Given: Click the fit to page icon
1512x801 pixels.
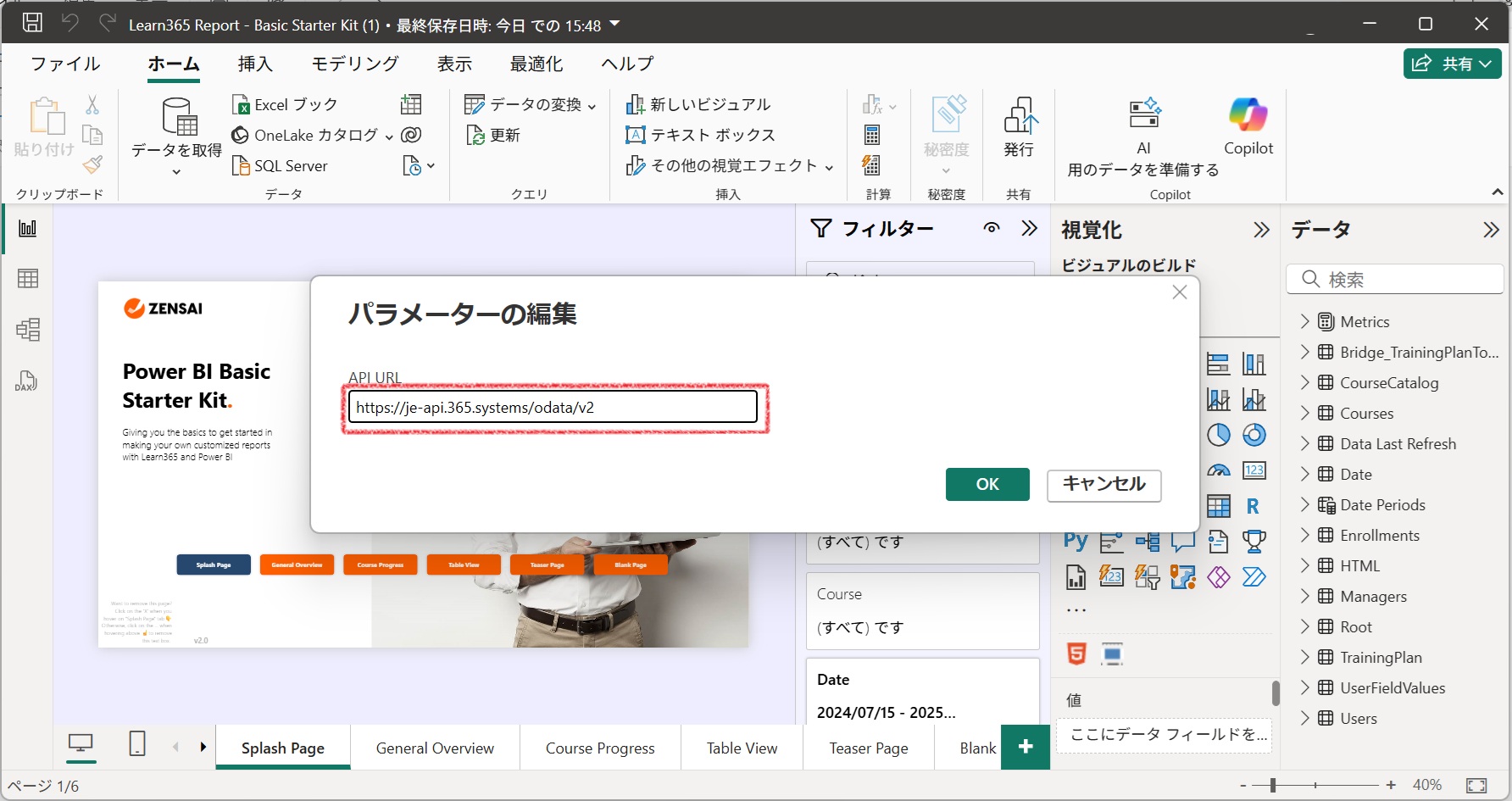Looking at the screenshot, I should (1476, 786).
